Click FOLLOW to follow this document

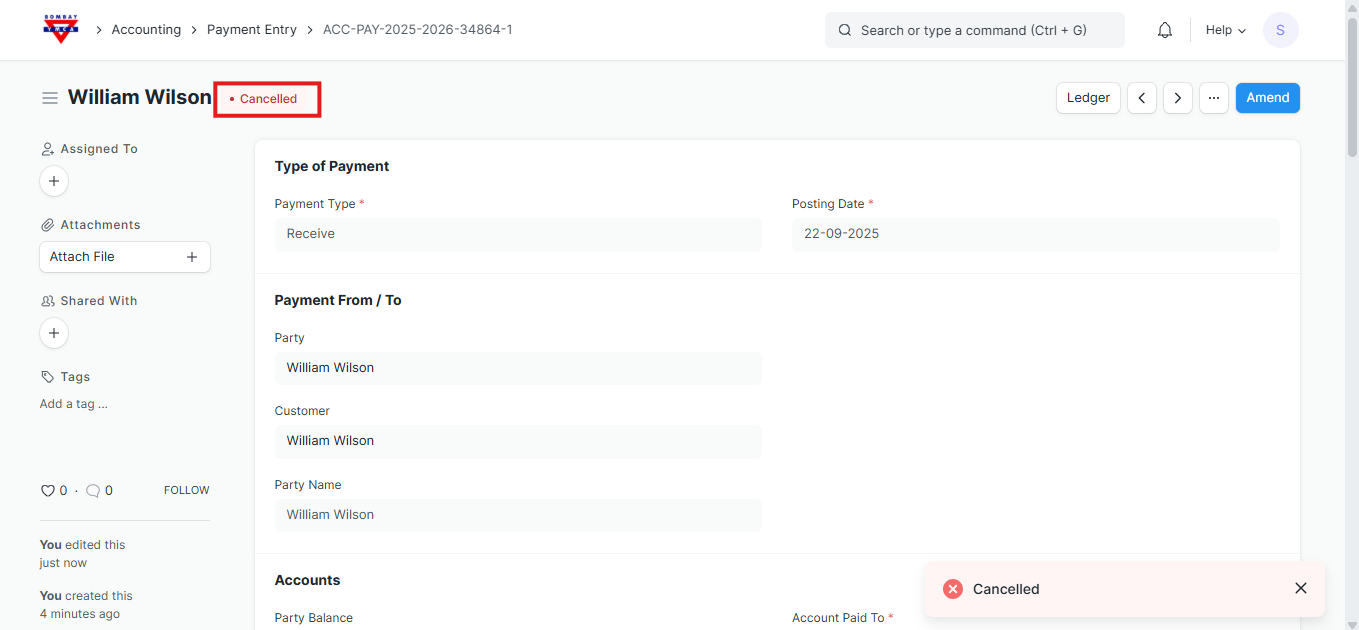186,491
